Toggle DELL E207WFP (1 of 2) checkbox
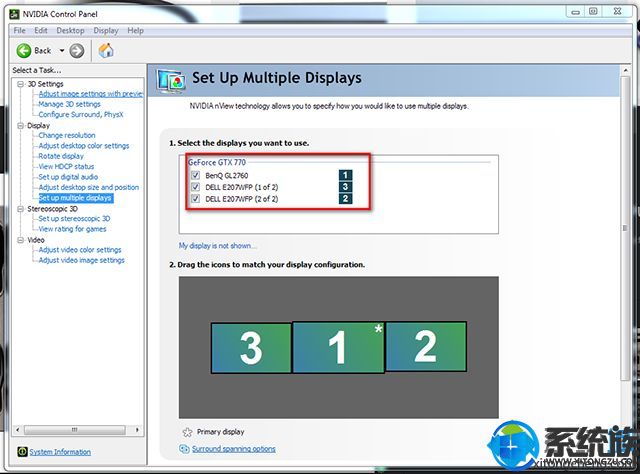This screenshot has width=640, height=474. (196, 187)
